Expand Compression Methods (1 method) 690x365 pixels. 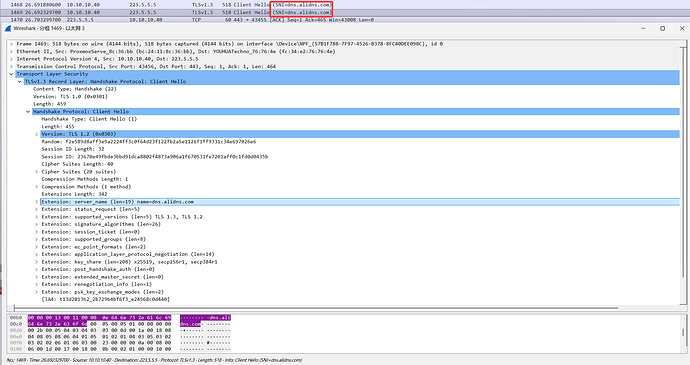[x=37, y=187]
